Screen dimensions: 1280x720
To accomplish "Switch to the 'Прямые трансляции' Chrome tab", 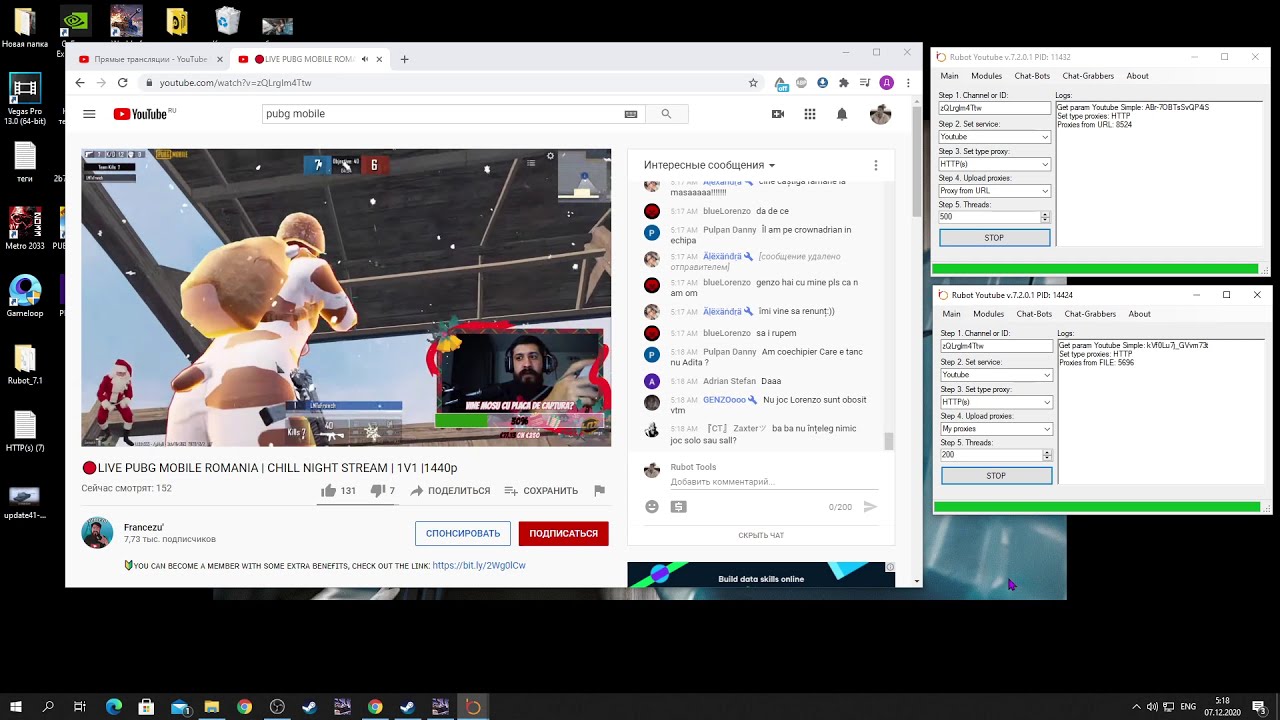I will [150, 59].
